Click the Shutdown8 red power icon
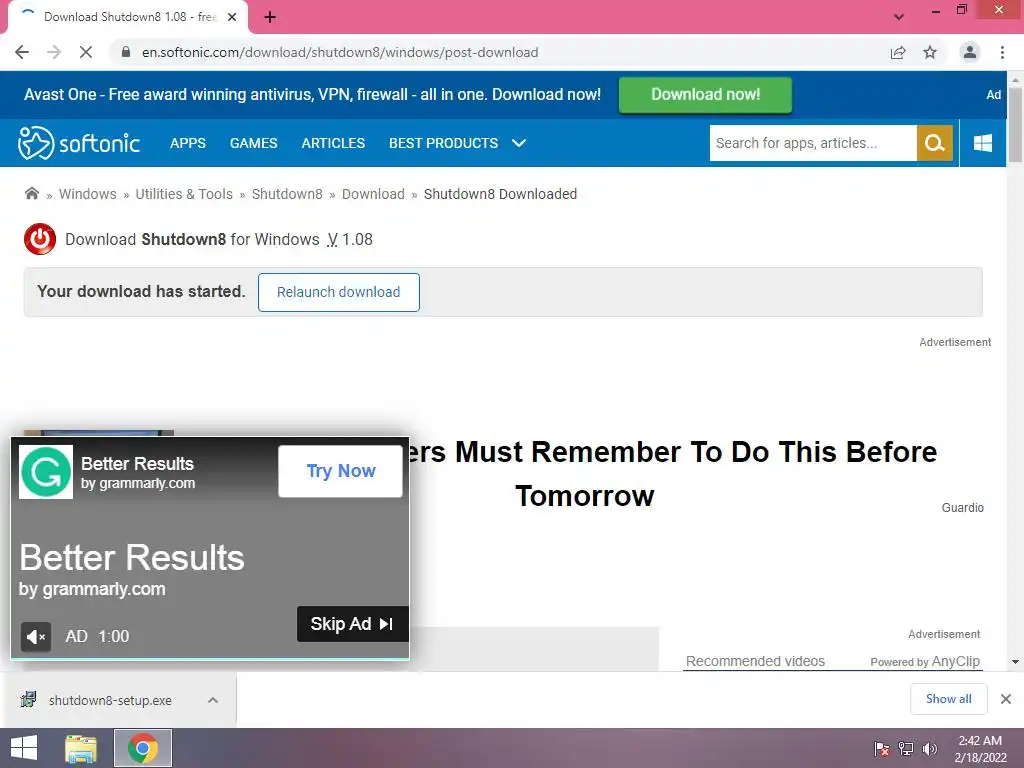The image size is (1024, 768). coord(40,239)
